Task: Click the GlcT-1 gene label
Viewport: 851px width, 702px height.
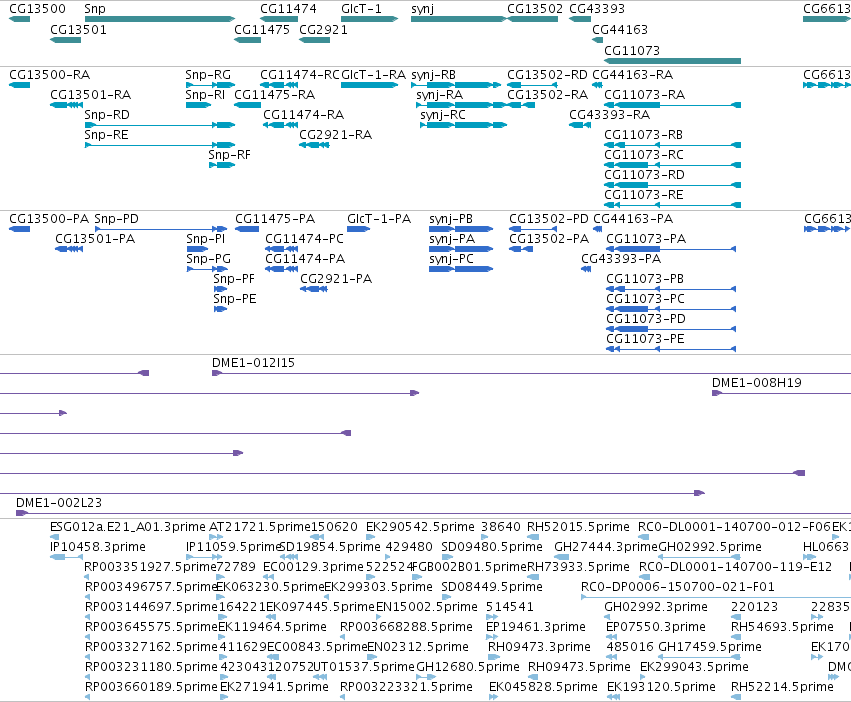Action: click(361, 9)
